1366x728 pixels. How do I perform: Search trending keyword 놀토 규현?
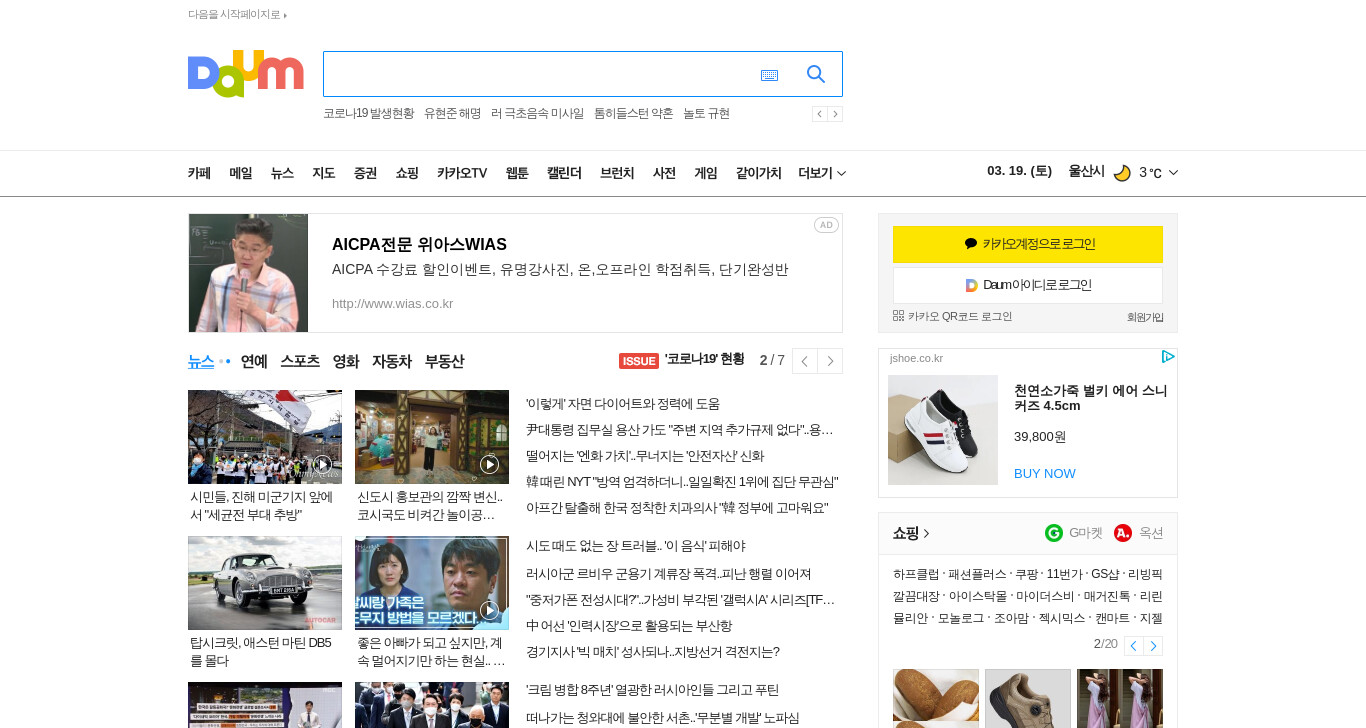(706, 114)
